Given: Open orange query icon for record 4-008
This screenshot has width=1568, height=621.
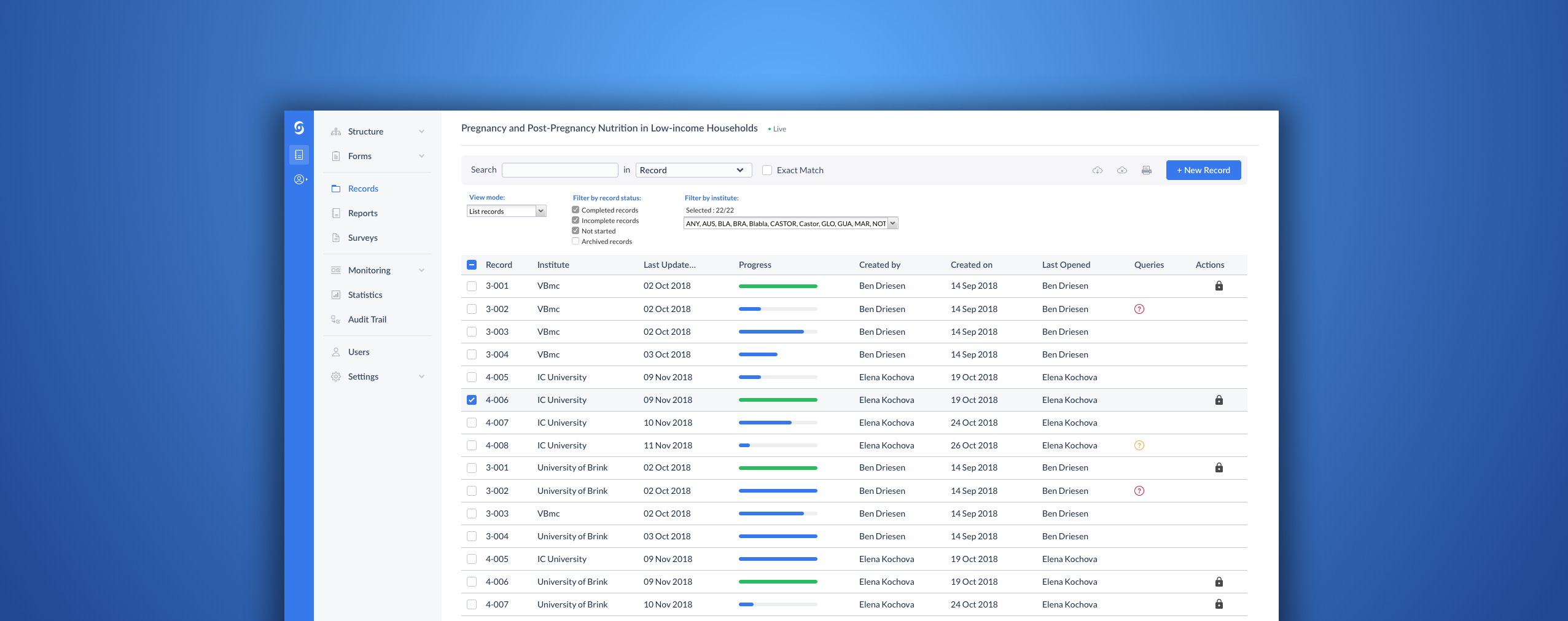Looking at the screenshot, I should click(1139, 445).
